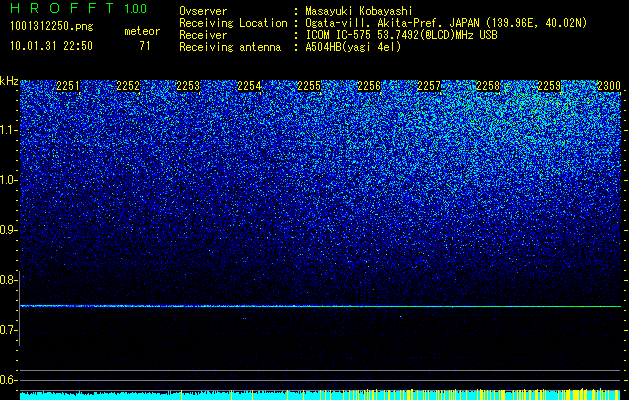Click the 2251 time marker
Viewport: 629px width, 400px height.
pyautogui.click(x=68, y=86)
